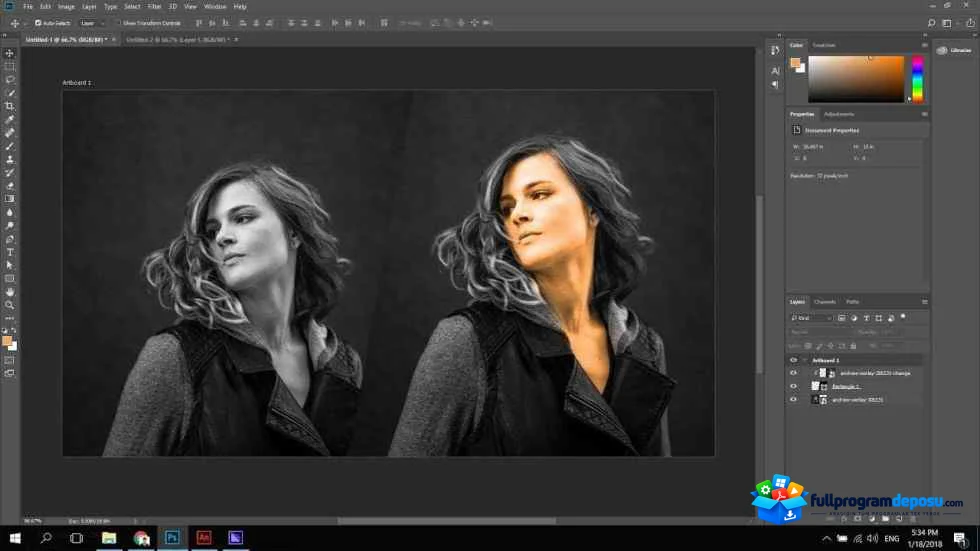Select the Crop tool
Screen dimensions: 980x551
(x=9, y=106)
